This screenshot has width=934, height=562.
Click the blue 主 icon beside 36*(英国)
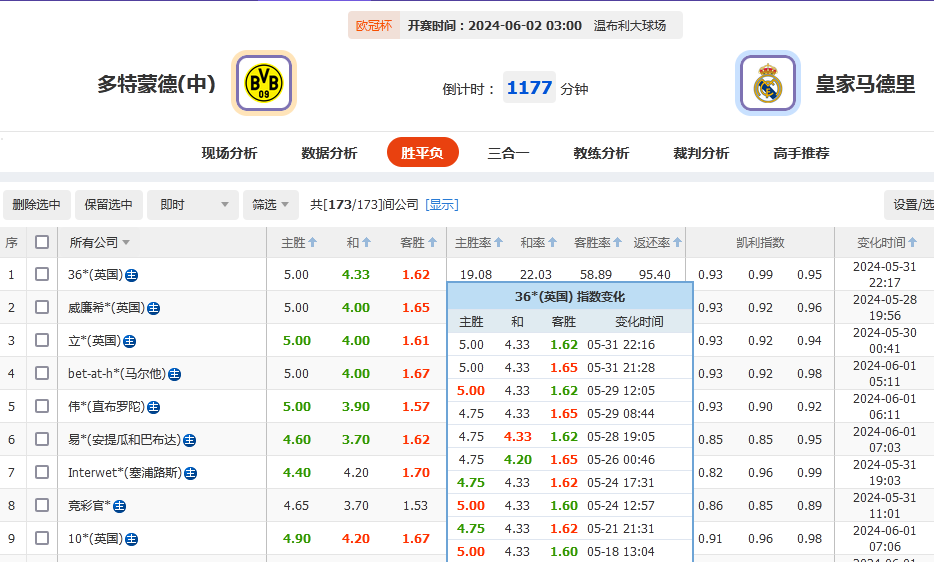click(x=131, y=275)
